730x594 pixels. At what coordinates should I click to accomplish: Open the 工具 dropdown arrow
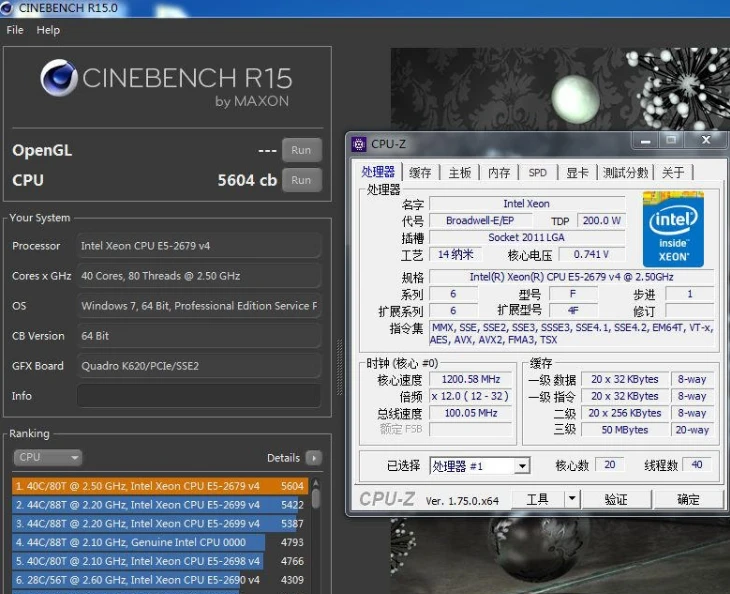click(x=572, y=500)
